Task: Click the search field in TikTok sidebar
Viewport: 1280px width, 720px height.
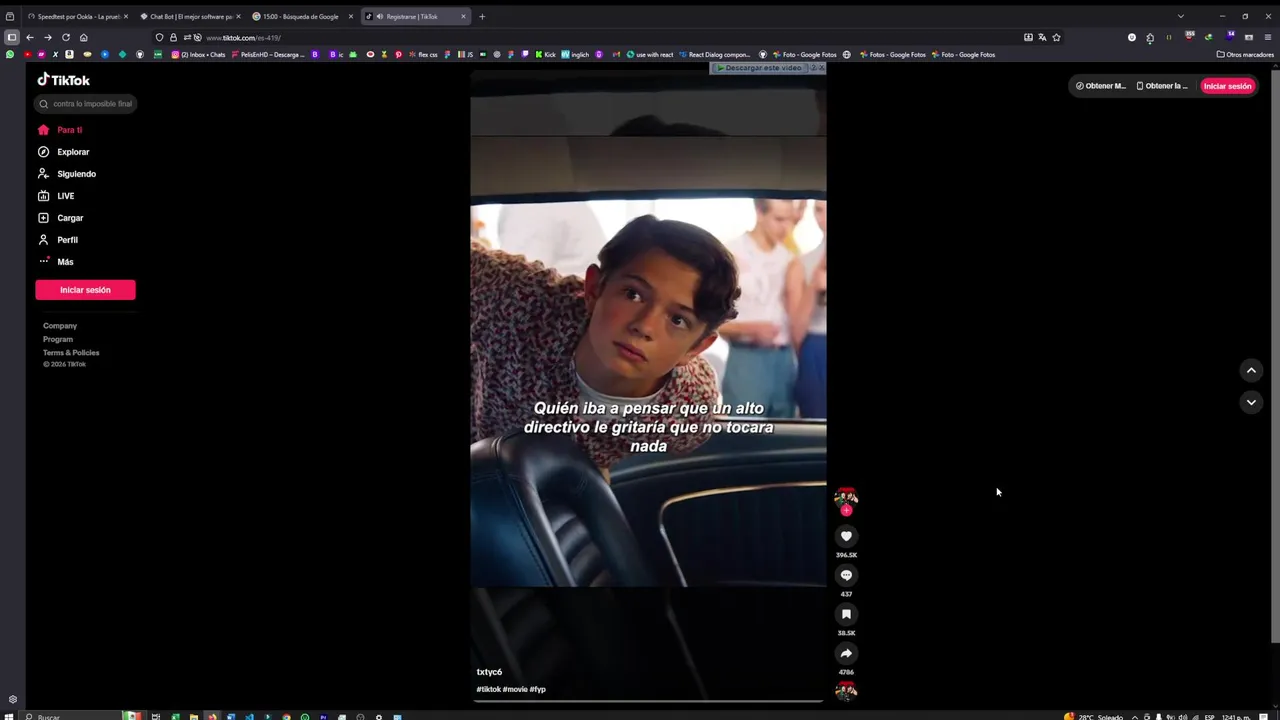Action: pyautogui.click(x=85, y=104)
